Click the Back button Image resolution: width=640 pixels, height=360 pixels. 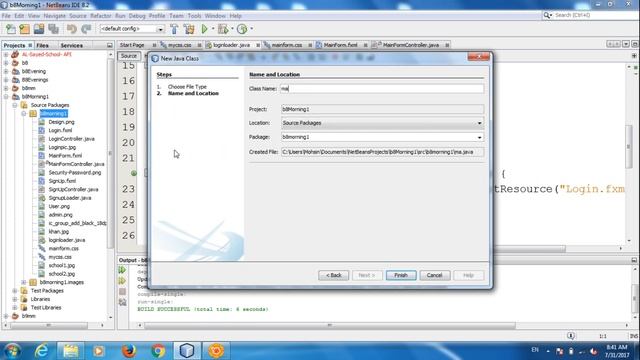(x=333, y=275)
